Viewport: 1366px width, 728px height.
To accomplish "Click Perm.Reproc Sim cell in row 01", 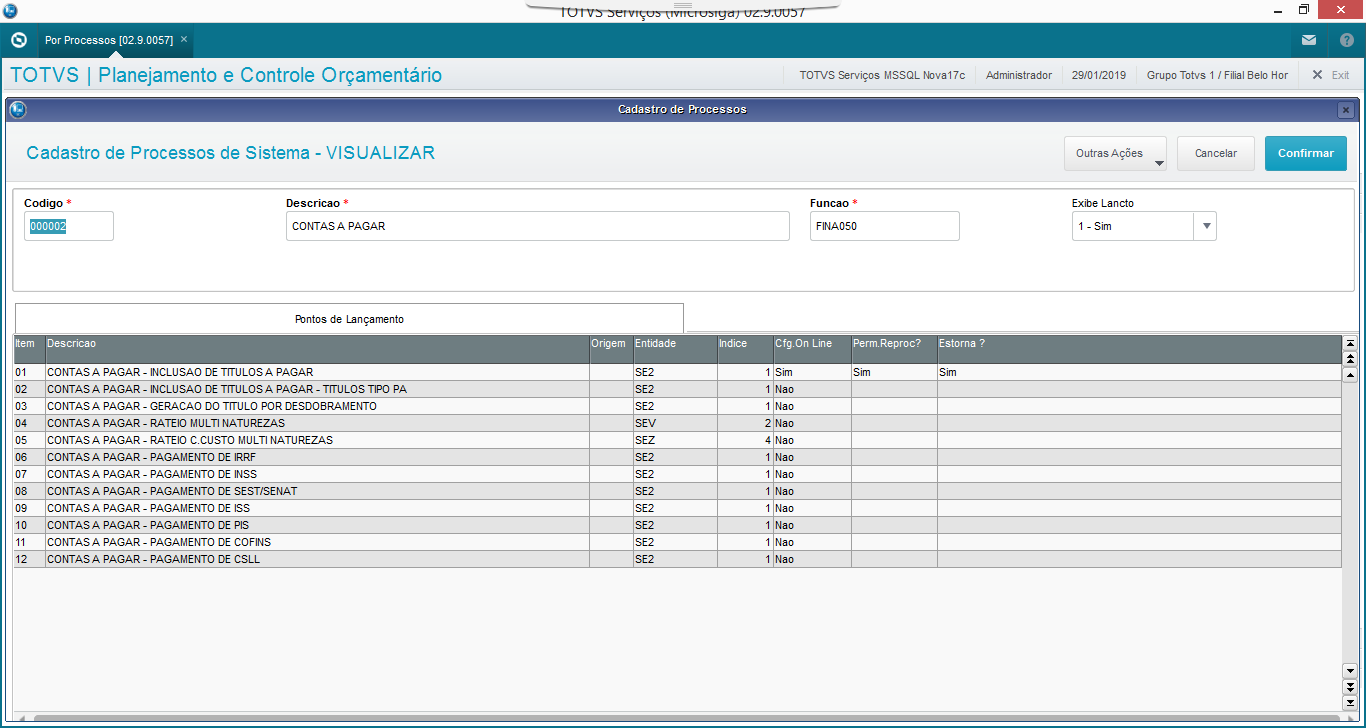I will tap(894, 372).
